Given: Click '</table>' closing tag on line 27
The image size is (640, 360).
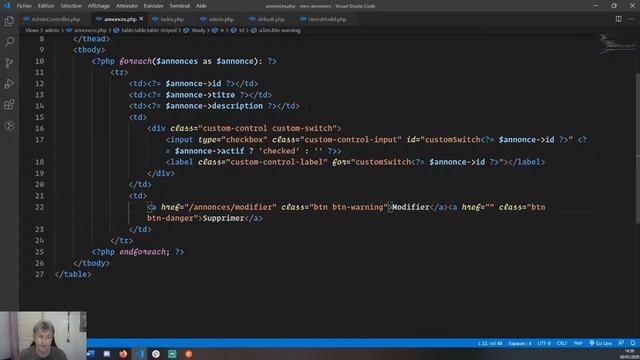Looking at the screenshot, I should coord(73,274).
